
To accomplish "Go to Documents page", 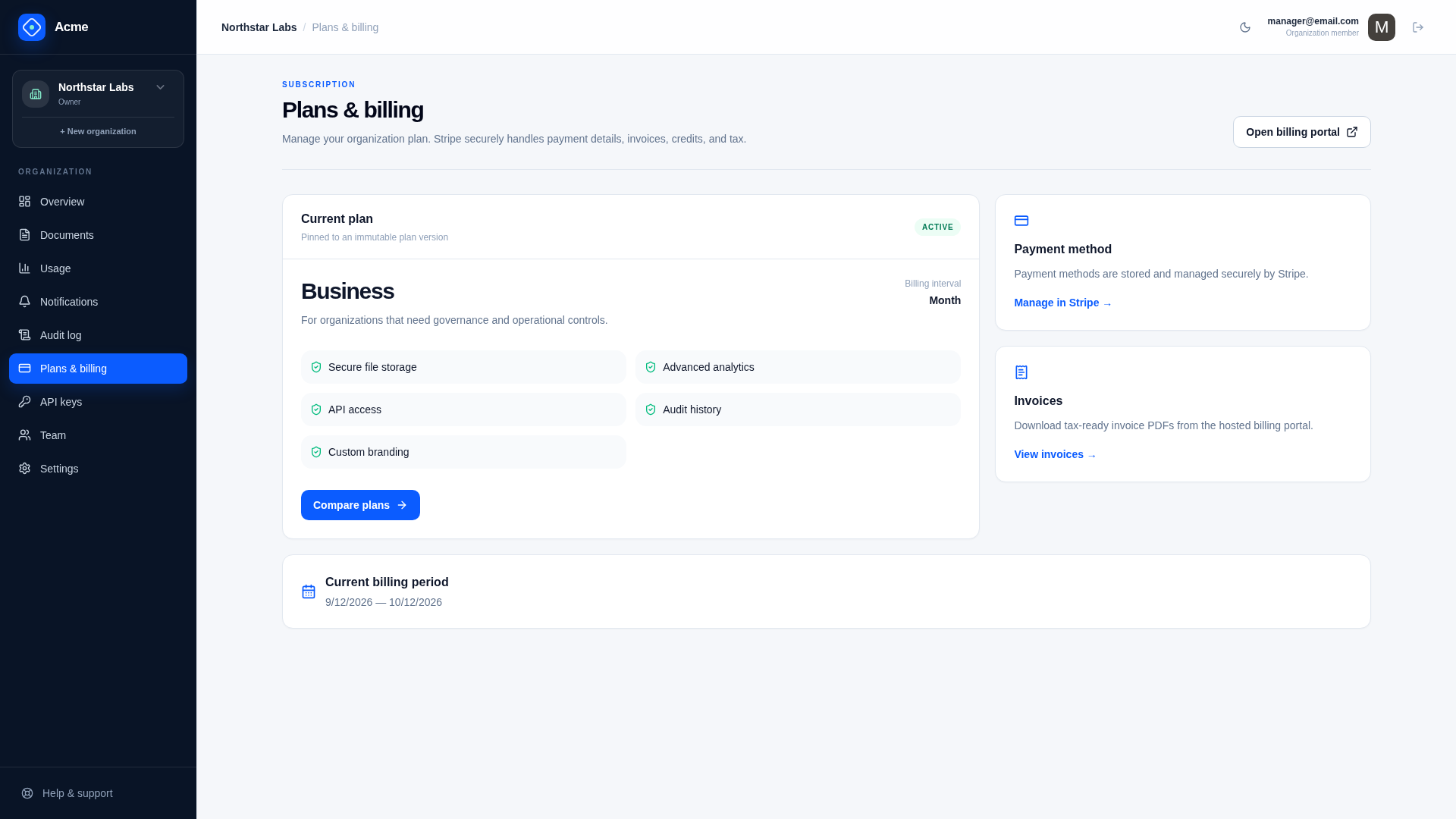I will 98,235.
